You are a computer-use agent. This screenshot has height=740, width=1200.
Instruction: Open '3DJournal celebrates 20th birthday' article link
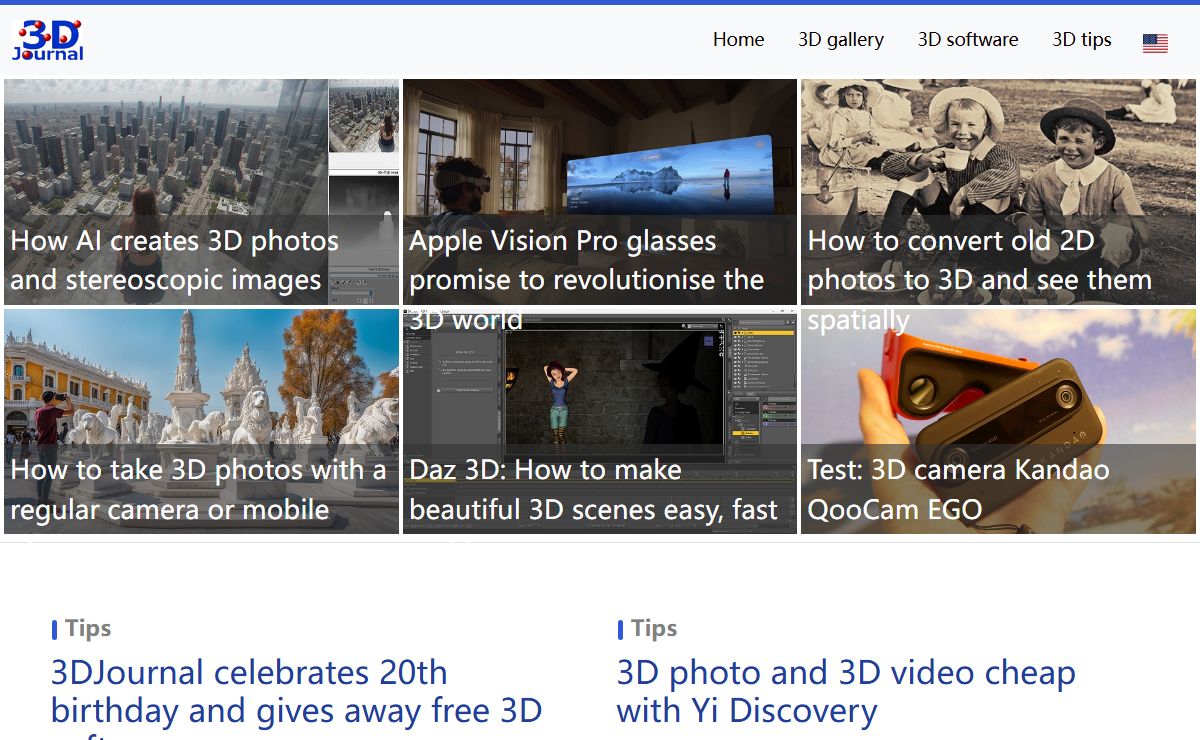click(297, 697)
